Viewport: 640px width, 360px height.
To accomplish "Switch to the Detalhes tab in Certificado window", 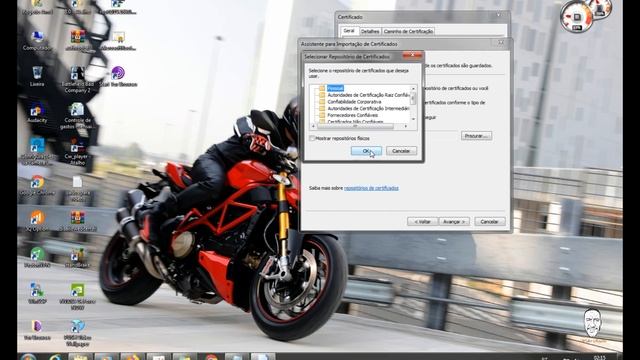I will point(370,31).
